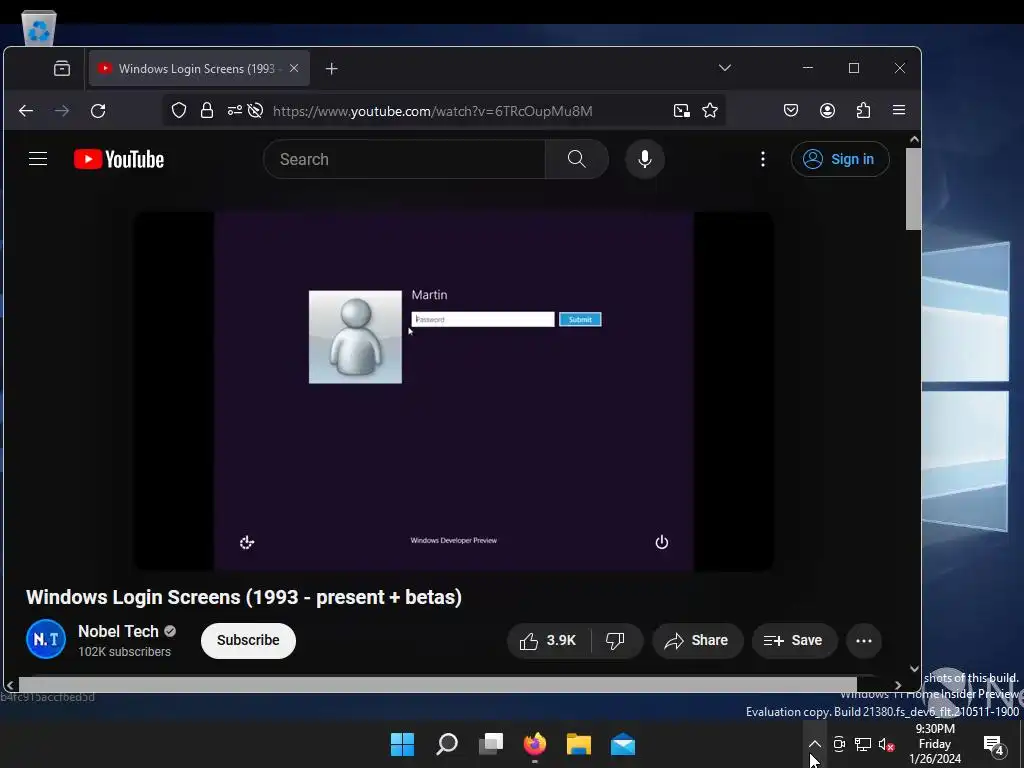1024x768 pixels.
Task: Click the page scroll-down arrow
Action: (x=914, y=669)
